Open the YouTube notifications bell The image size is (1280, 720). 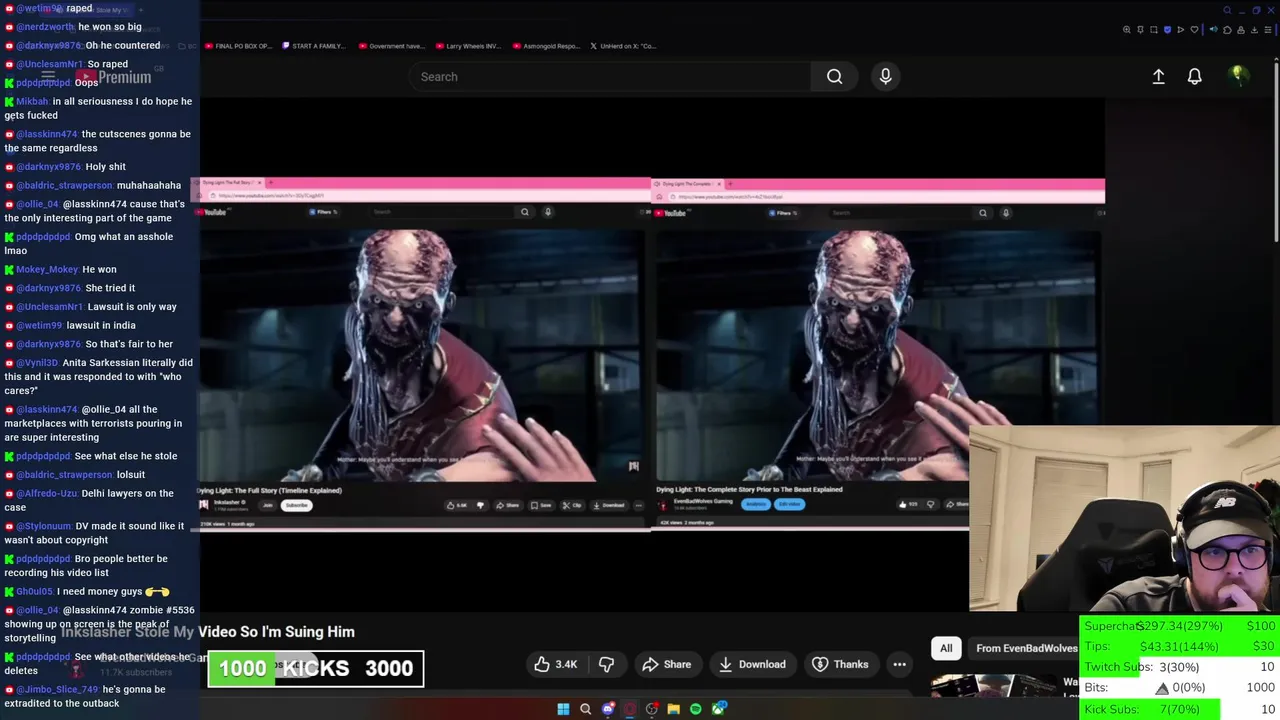[1194, 77]
